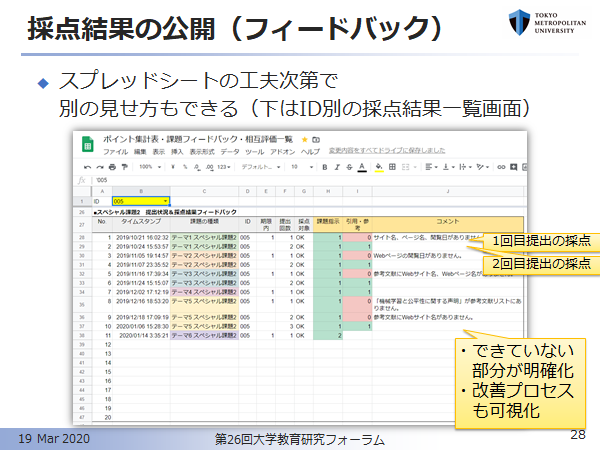Open the merge cells dropdown arrow
The image size is (600, 450).
tap(415, 167)
